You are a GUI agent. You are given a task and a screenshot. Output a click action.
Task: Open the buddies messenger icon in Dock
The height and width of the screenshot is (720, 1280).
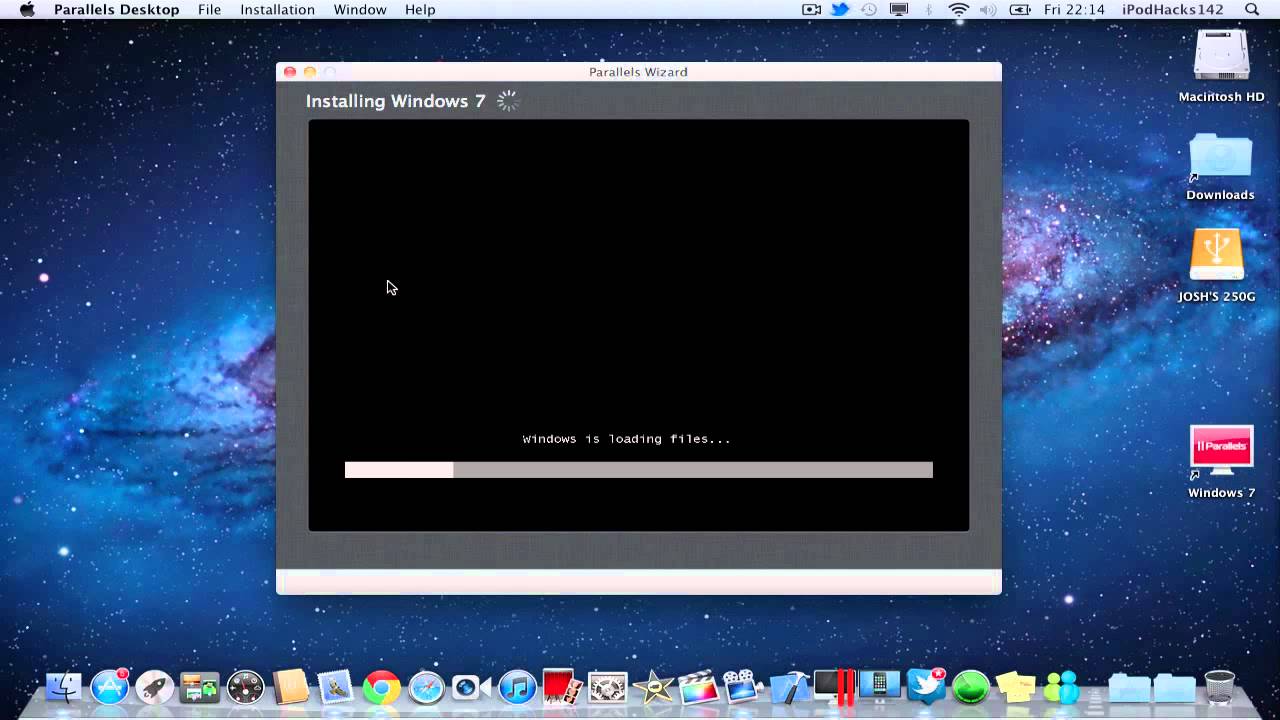point(1061,686)
